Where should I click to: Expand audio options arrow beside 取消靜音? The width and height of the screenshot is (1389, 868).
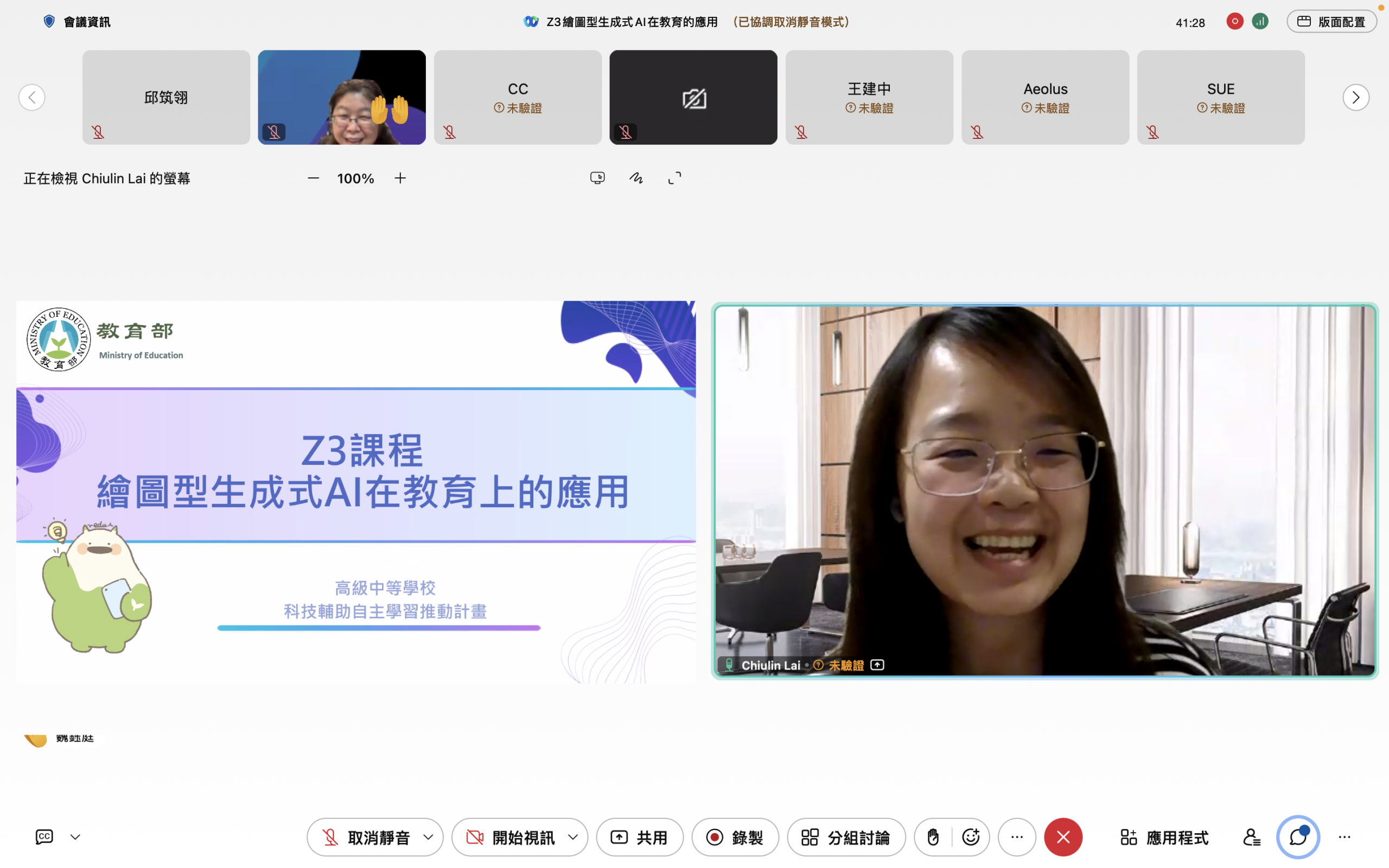pyautogui.click(x=428, y=837)
